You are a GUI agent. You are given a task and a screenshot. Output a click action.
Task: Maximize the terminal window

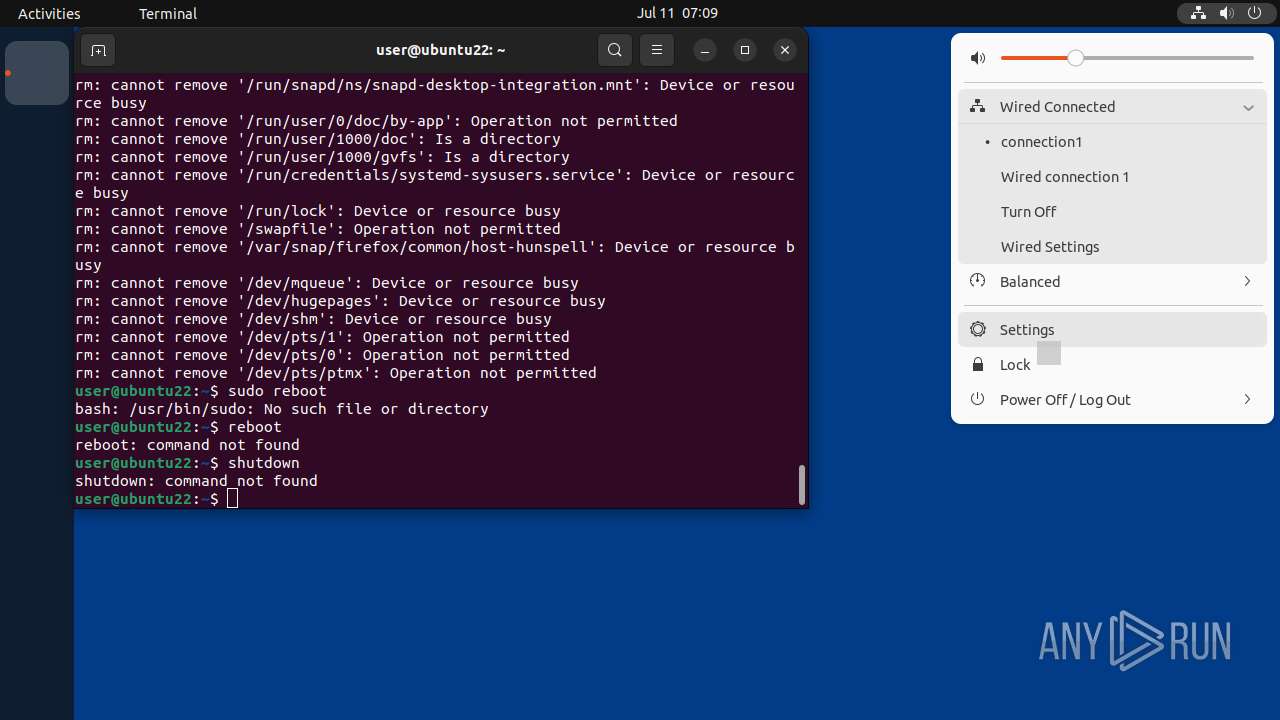[745, 50]
